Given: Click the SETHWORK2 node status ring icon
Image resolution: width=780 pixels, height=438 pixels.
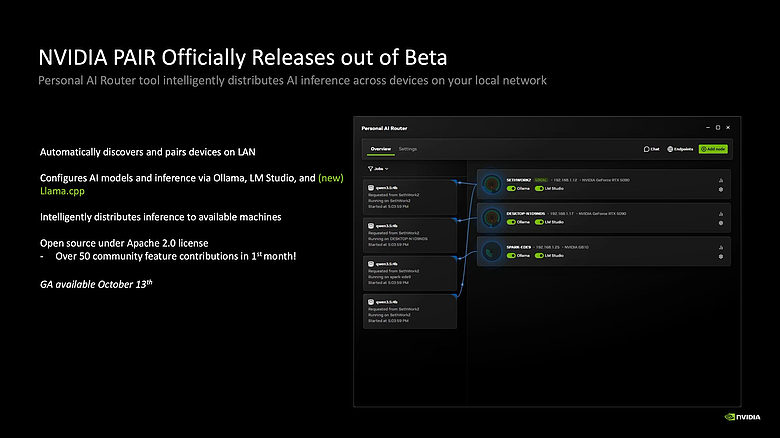Looking at the screenshot, I should [491, 184].
